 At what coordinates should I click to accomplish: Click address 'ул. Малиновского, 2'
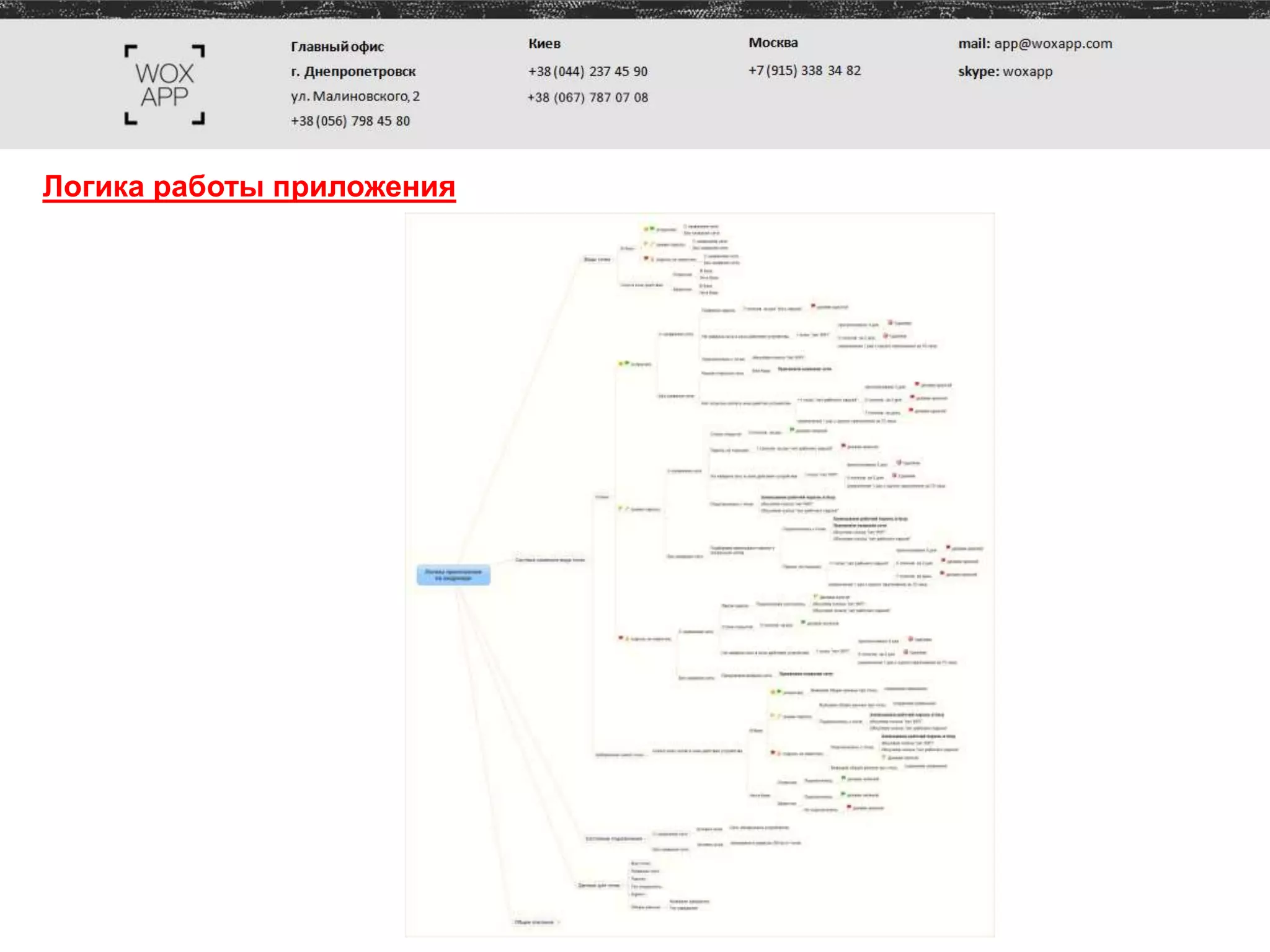[355, 97]
